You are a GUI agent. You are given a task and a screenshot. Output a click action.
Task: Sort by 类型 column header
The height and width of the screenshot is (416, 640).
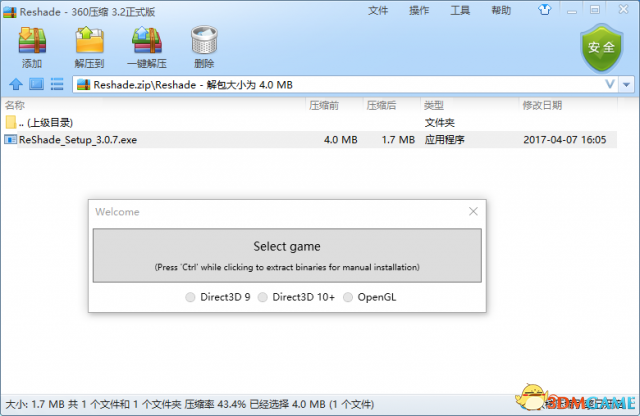pos(469,105)
